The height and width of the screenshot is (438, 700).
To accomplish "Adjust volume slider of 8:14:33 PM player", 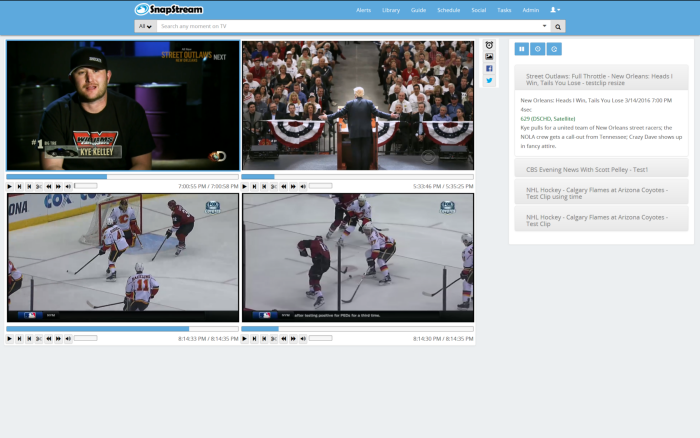I will coord(86,338).
